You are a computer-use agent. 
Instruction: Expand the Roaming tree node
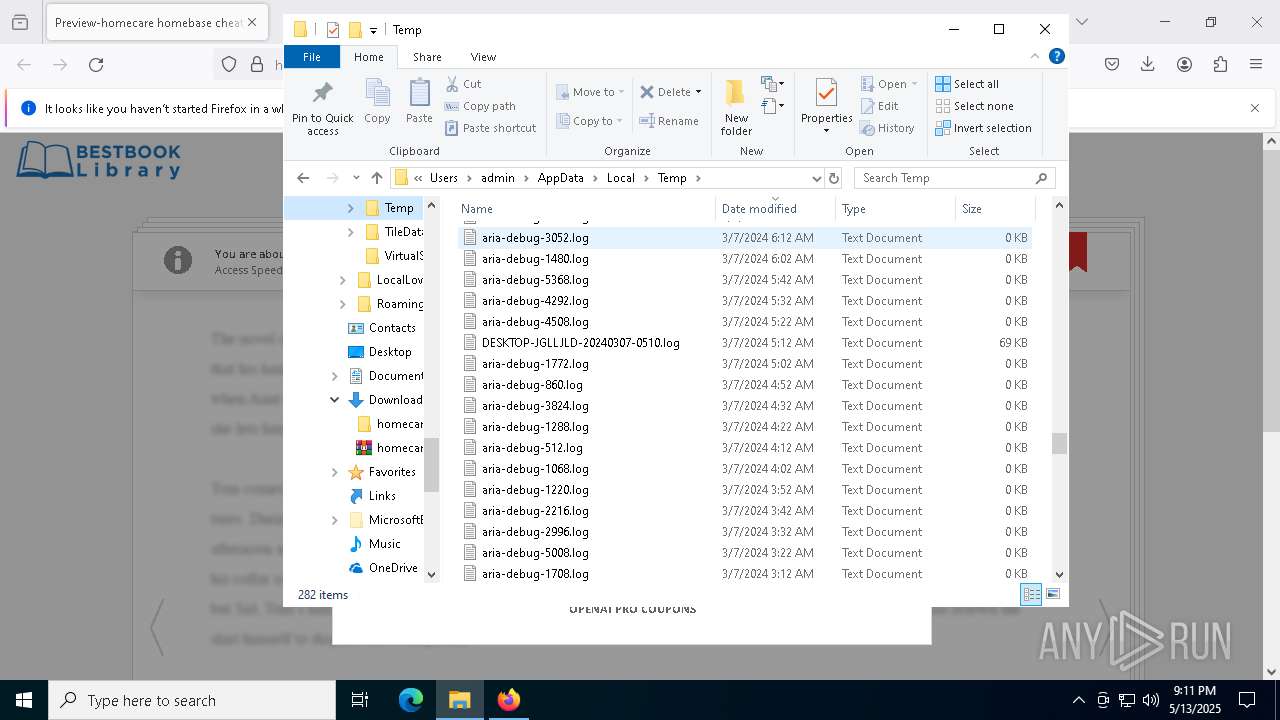click(343, 304)
